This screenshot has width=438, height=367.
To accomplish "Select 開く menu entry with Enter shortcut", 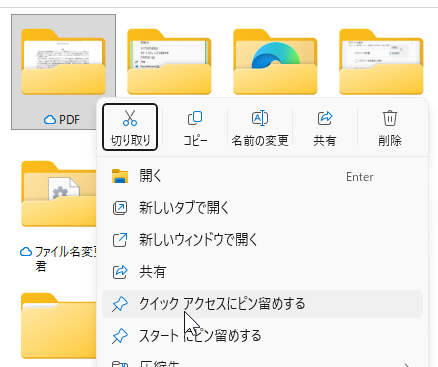I will [262, 176].
